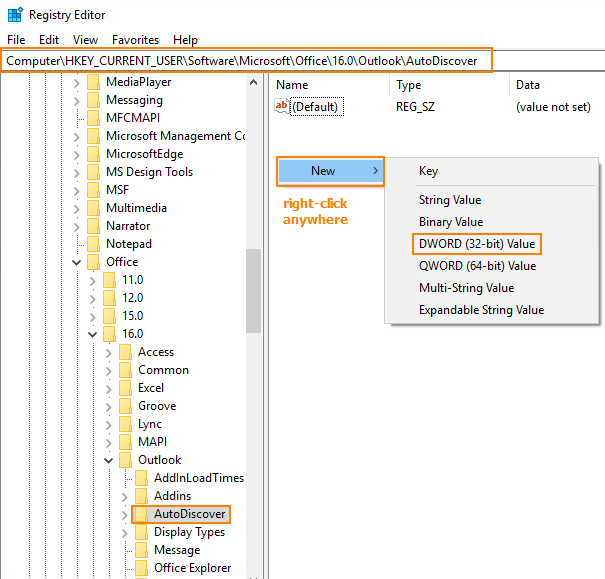Choose QWORD (64-bit) Value
Image resolution: width=605 pixels, height=579 pixels.
[478, 266]
